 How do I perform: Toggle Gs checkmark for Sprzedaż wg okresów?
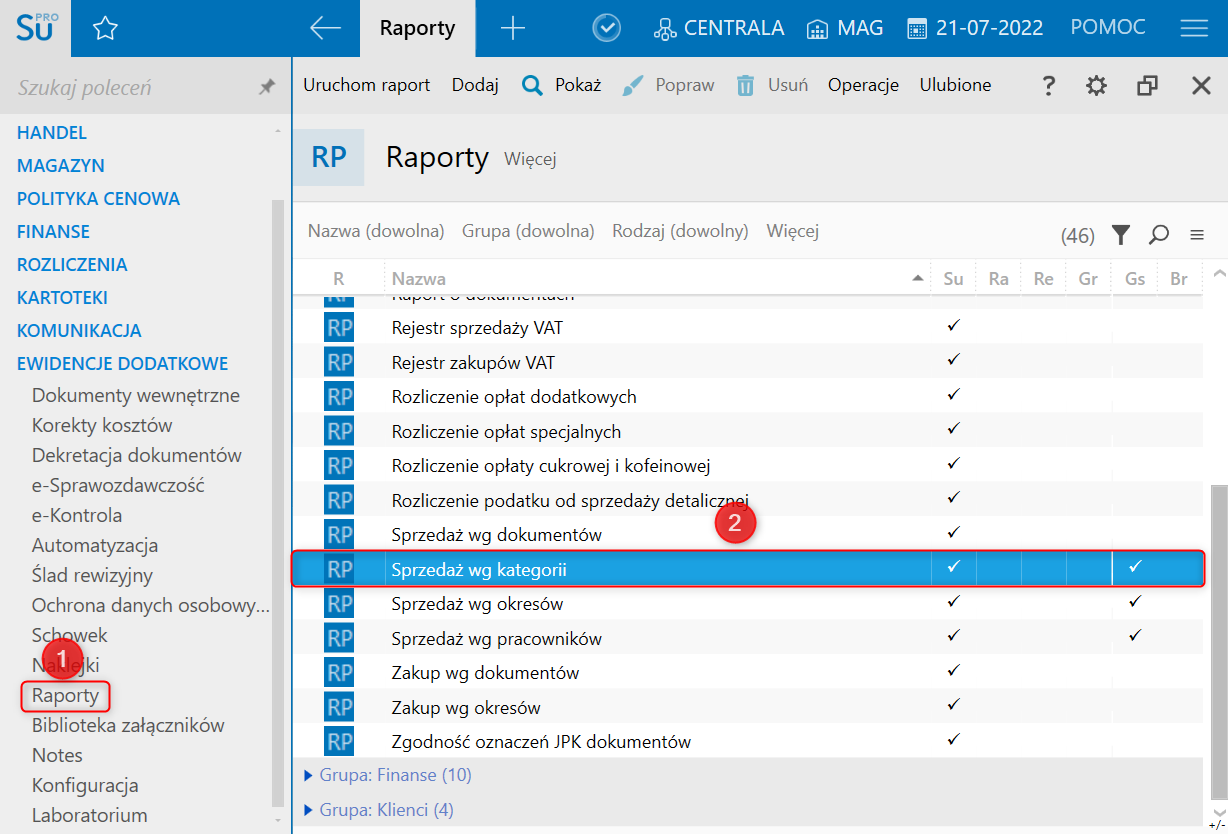click(x=1134, y=602)
